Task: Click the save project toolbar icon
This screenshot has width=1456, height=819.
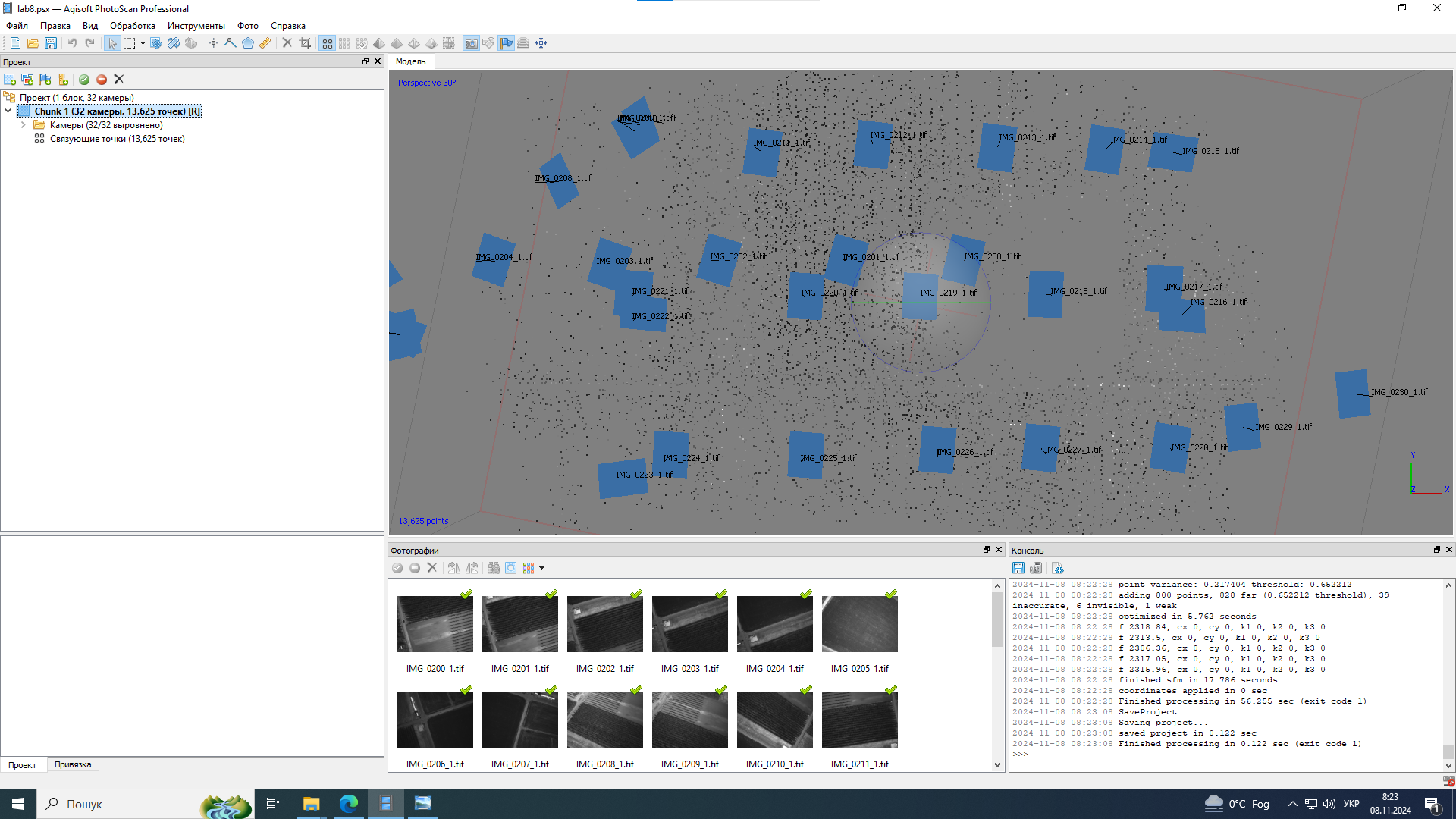Action: coord(51,43)
